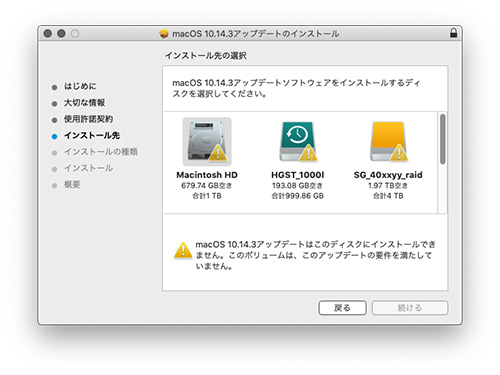This screenshot has width=500, height=375.
Task: Close the installer window with the close button
Action: (x=48, y=33)
